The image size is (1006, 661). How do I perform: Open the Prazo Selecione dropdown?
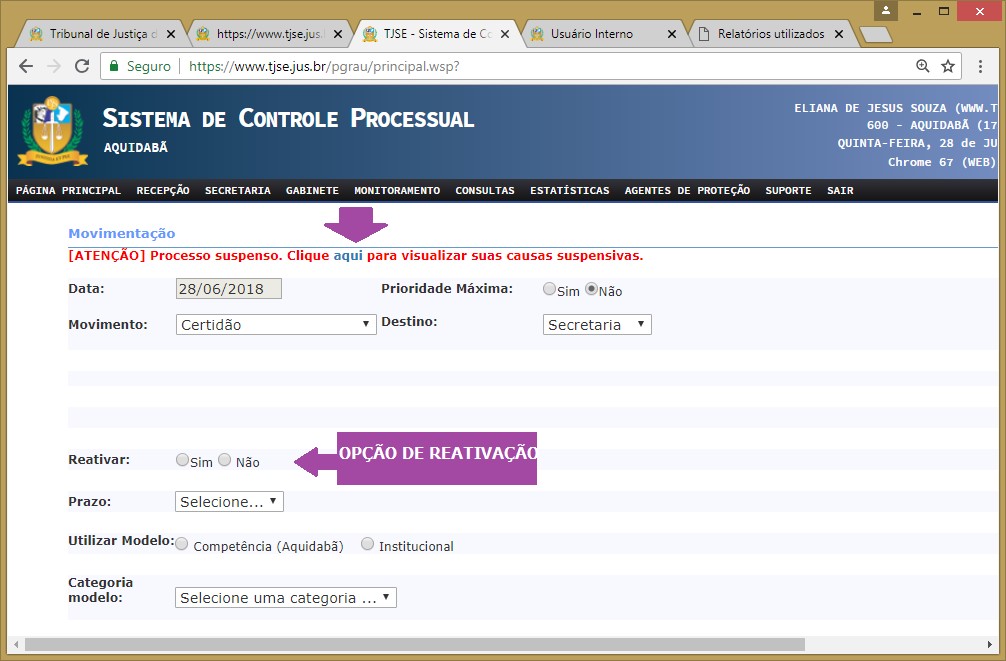[x=229, y=501]
